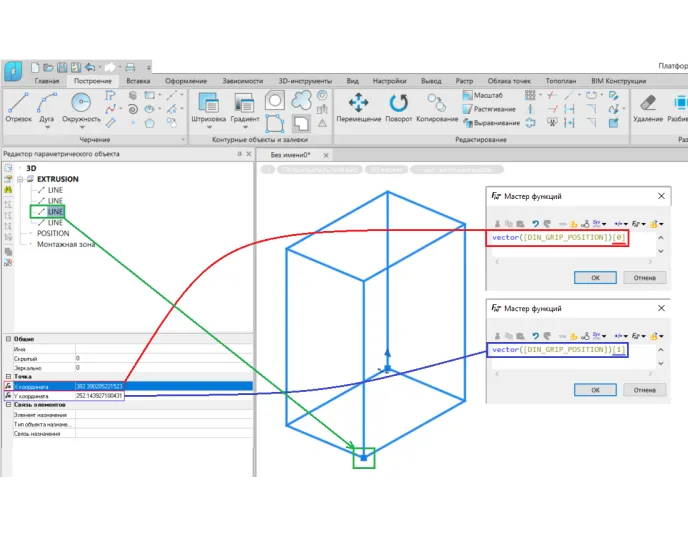Viewport: 688px width, 537px height.
Task: Select the spline curve tool
Action: point(110,109)
